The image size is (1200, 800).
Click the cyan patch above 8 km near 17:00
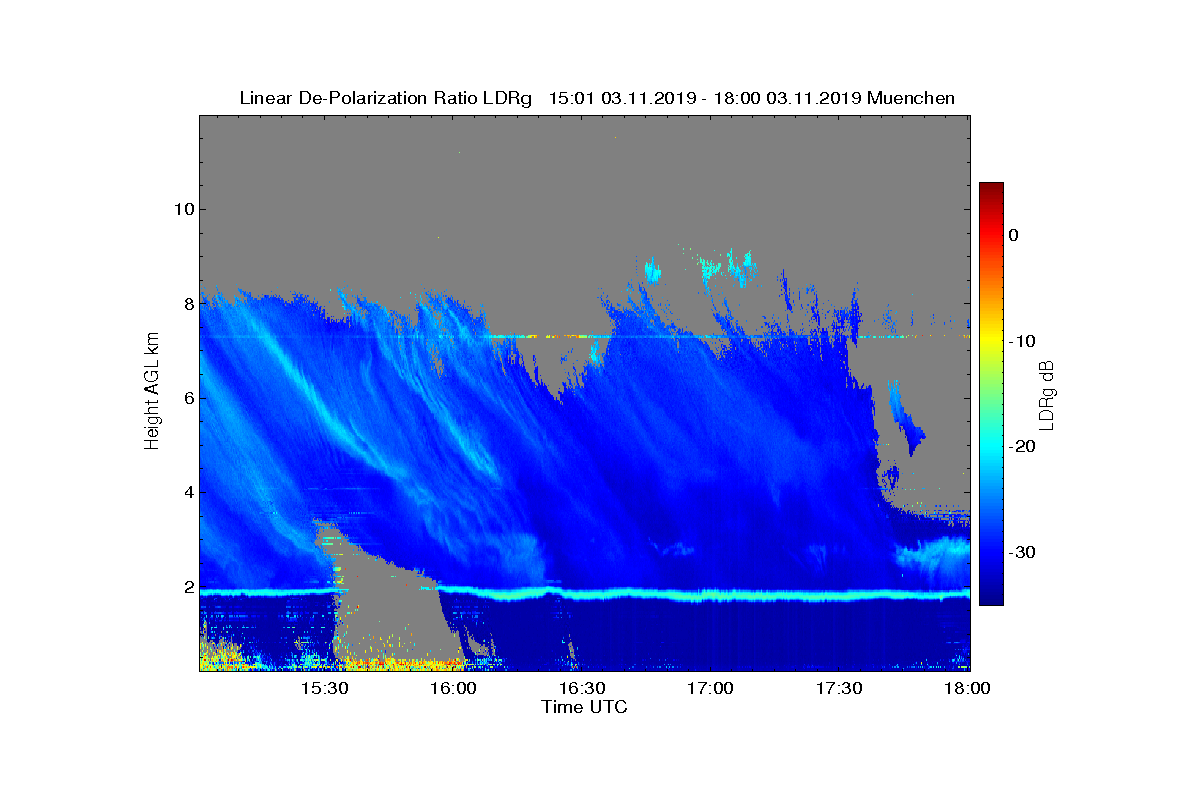(x=727, y=266)
